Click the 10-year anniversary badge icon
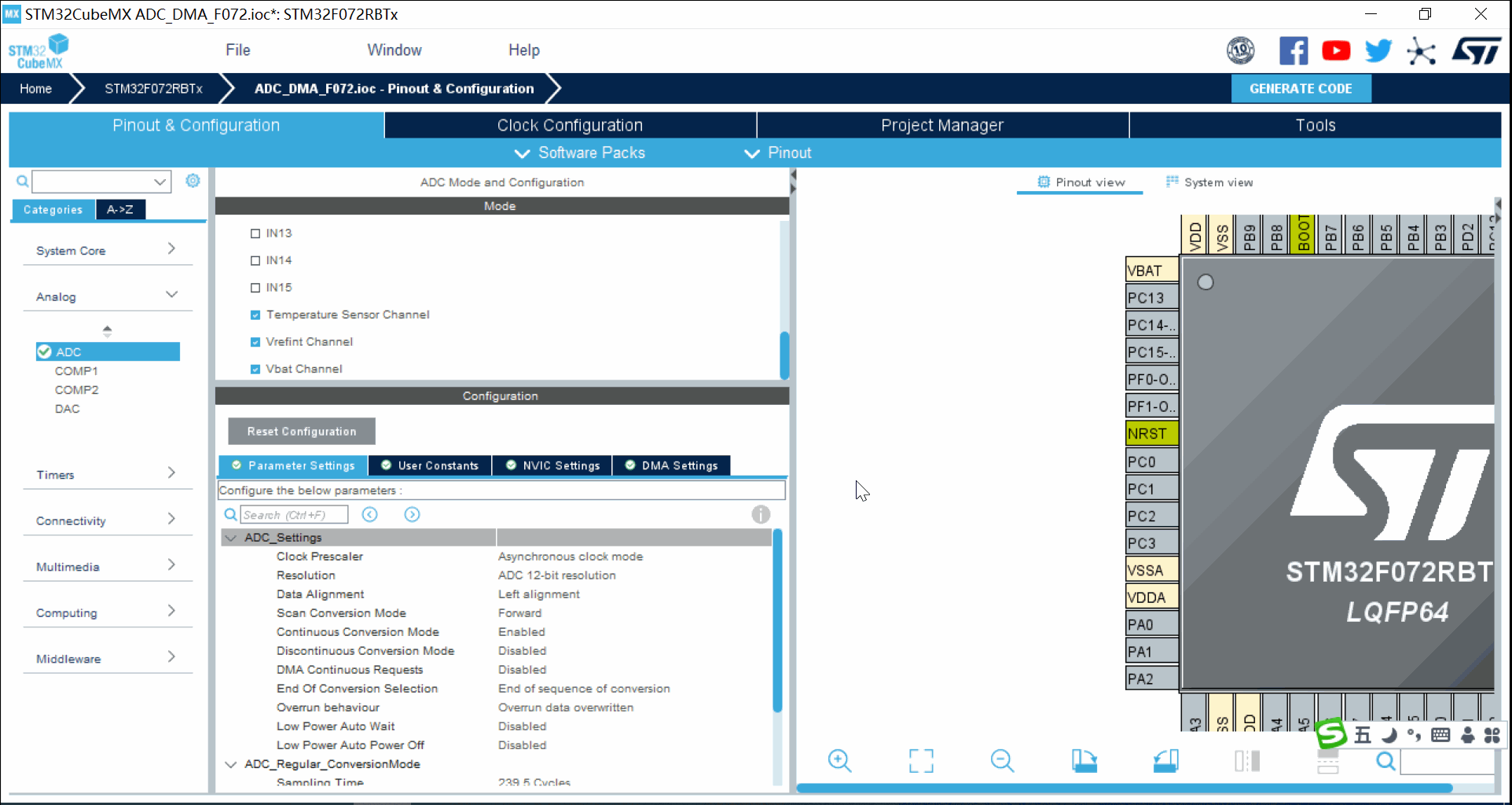Viewport: 1512px width, 805px height. coord(1241,51)
